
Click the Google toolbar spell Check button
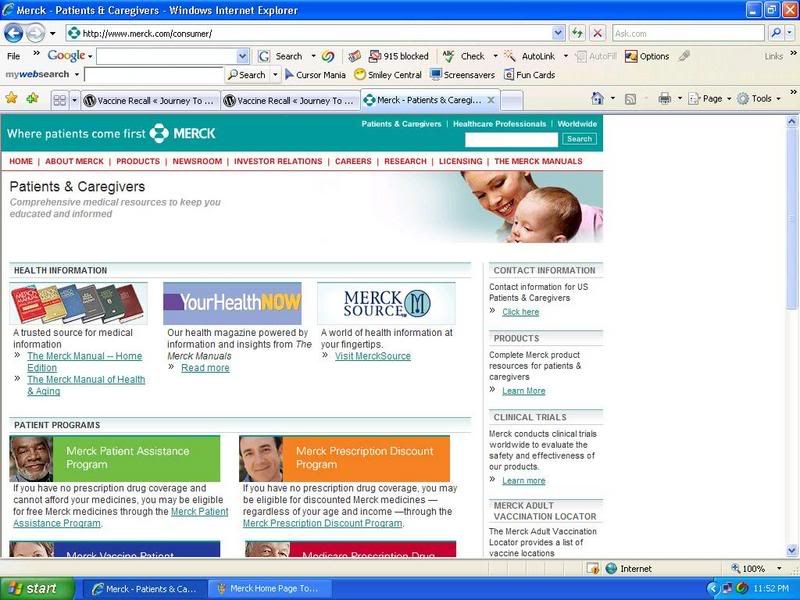point(464,56)
